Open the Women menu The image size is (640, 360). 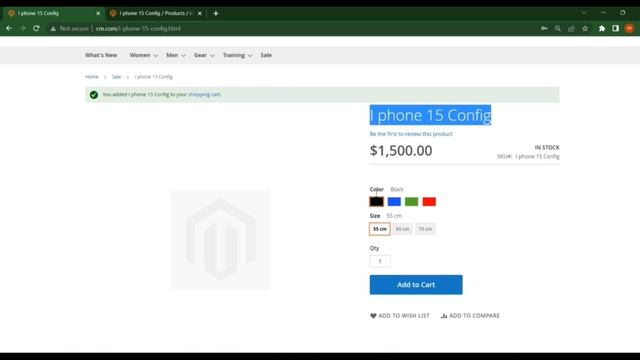tap(140, 55)
